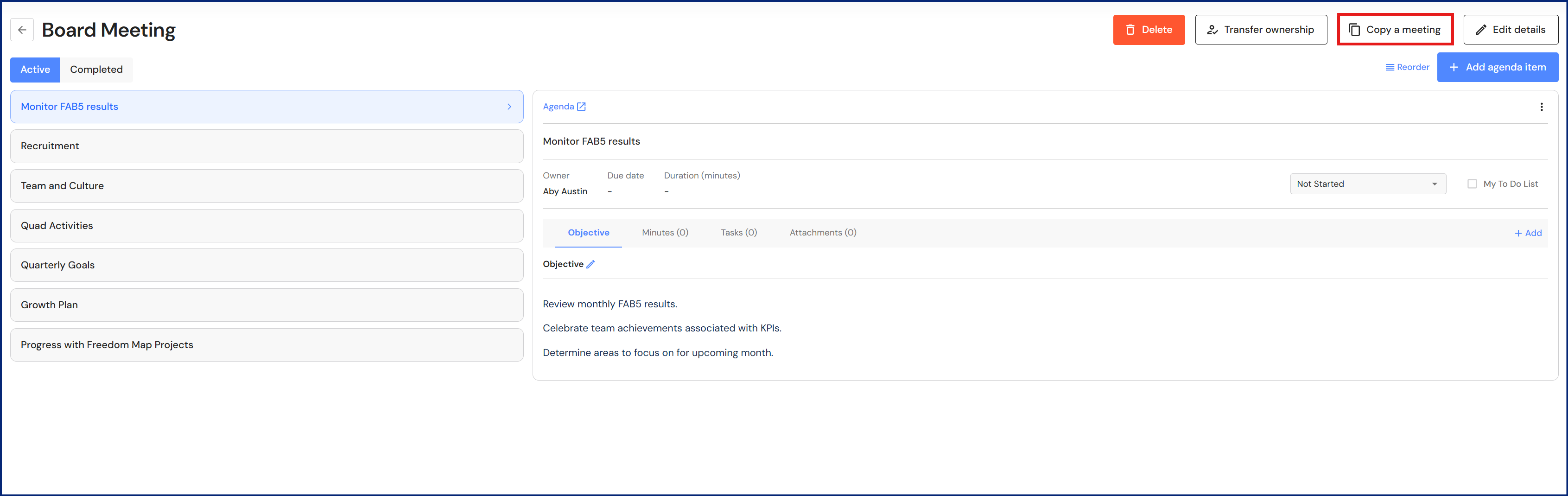Open the Minutes (0) tab
1568x496 pixels.
coord(665,233)
